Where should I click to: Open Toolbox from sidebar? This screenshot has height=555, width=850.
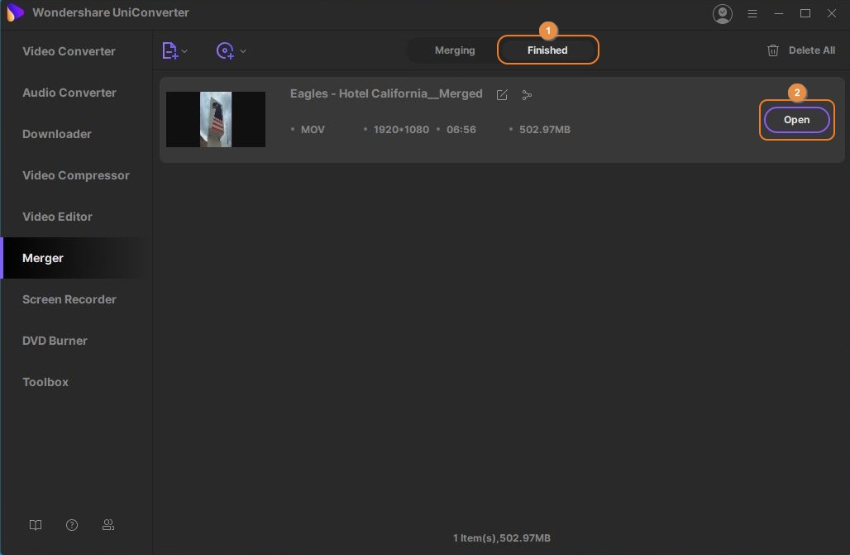point(46,382)
